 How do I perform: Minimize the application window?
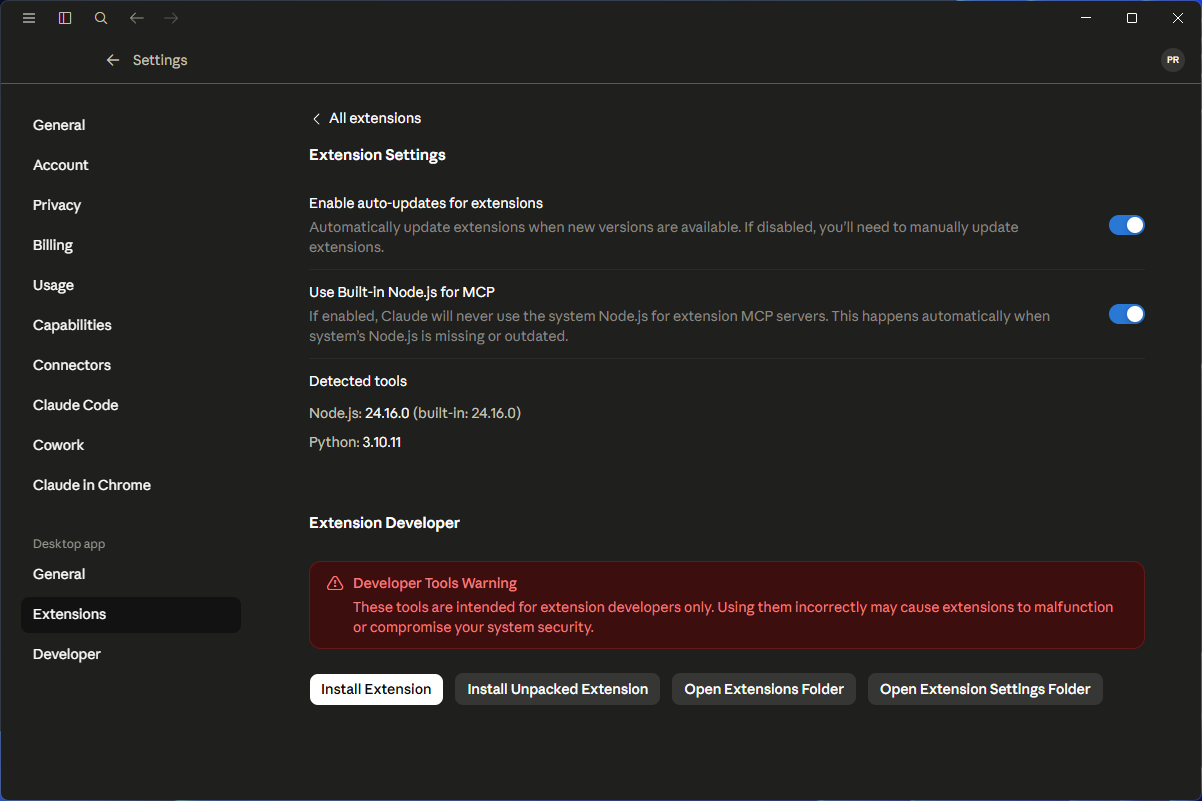(x=1086, y=18)
